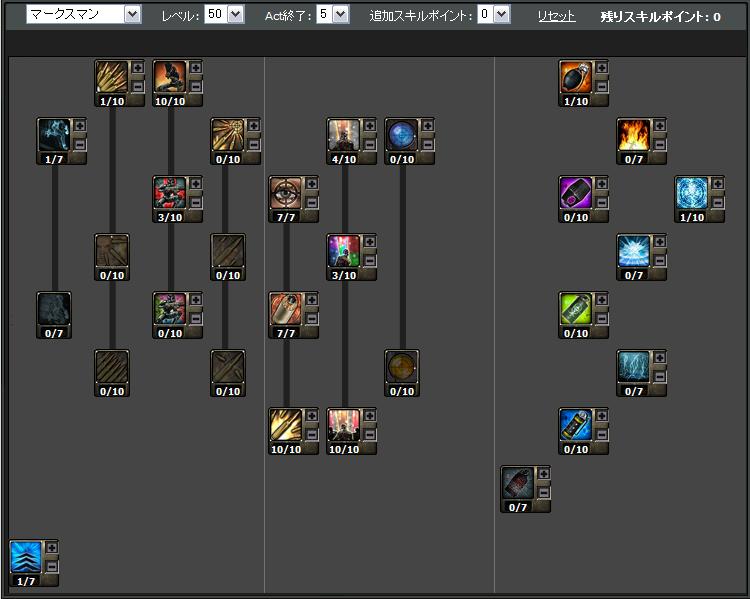Image resolution: width=750 pixels, height=599 pixels.
Task: Add a point to the golden bullets with target skill
Action: coord(254,126)
